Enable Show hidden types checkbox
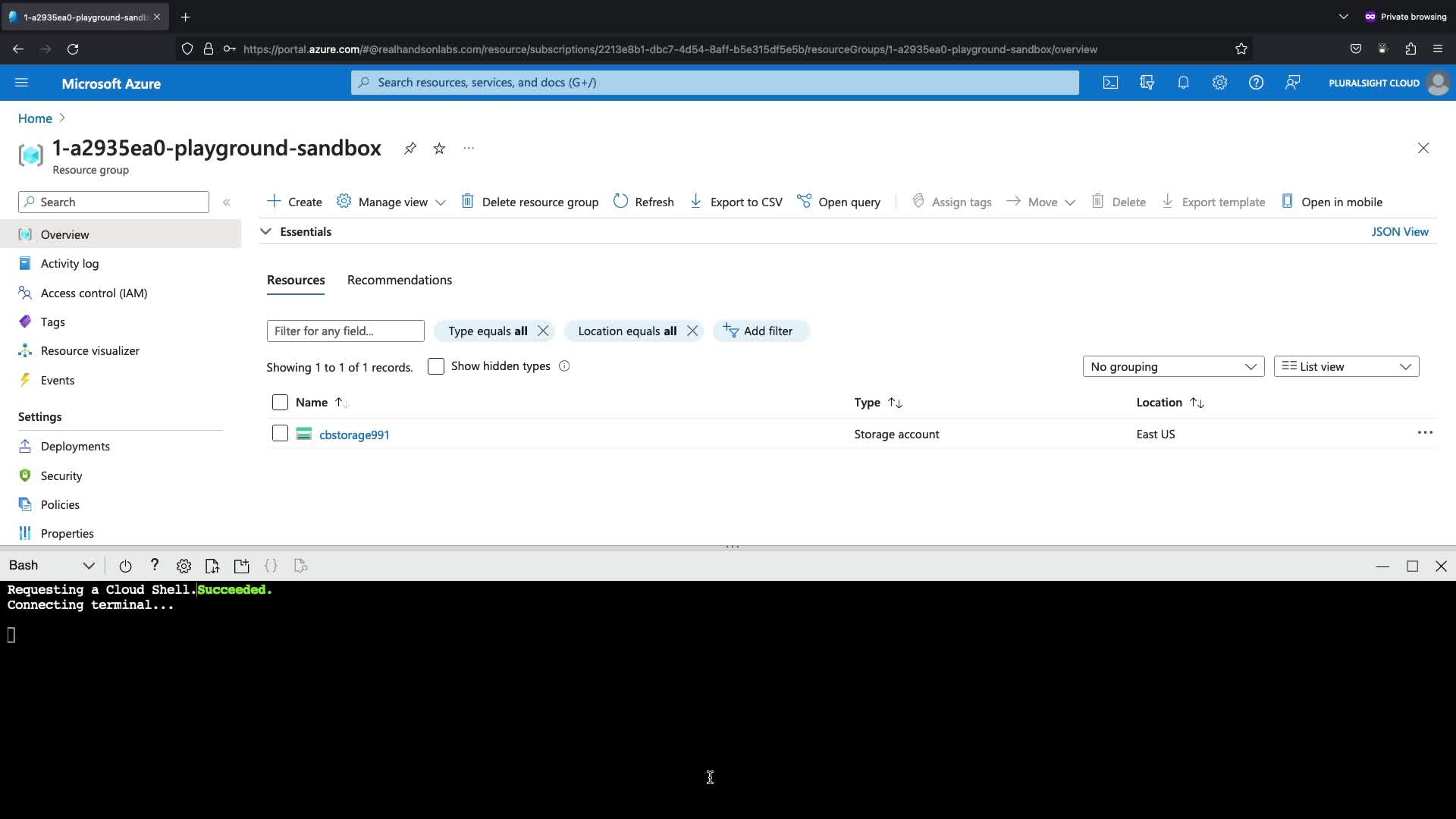 [x=436, y=366]
